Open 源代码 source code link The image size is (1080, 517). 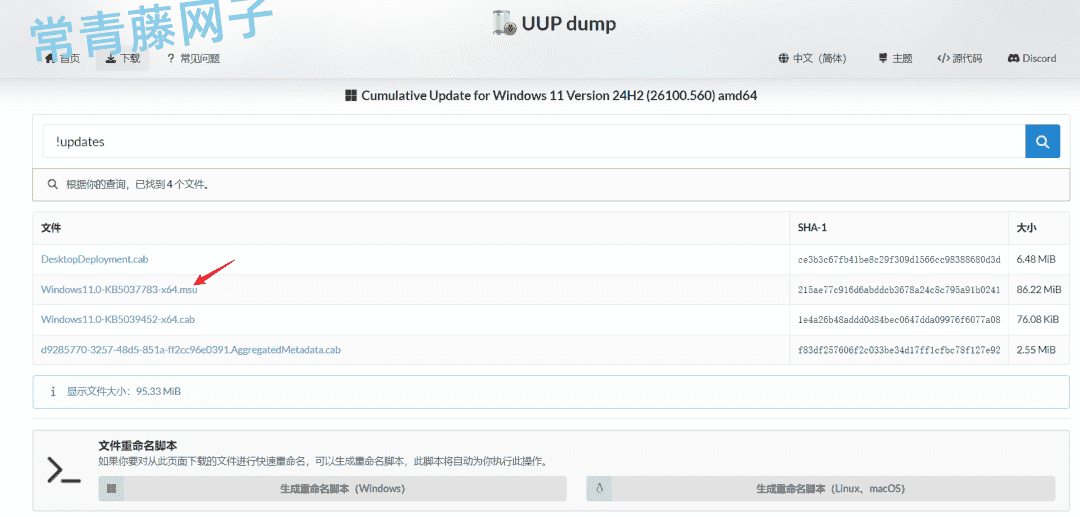[959, 59]
